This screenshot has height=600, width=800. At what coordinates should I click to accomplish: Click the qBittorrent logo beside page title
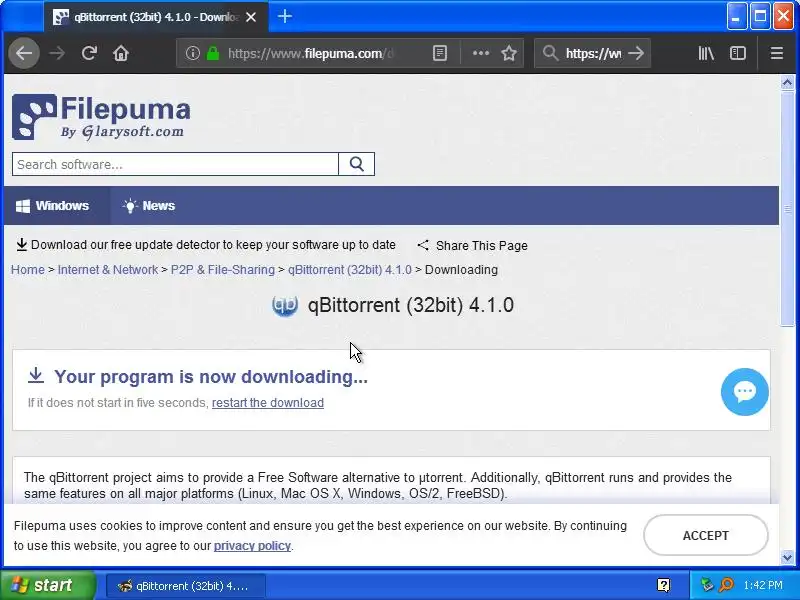(x=285, y=305)
